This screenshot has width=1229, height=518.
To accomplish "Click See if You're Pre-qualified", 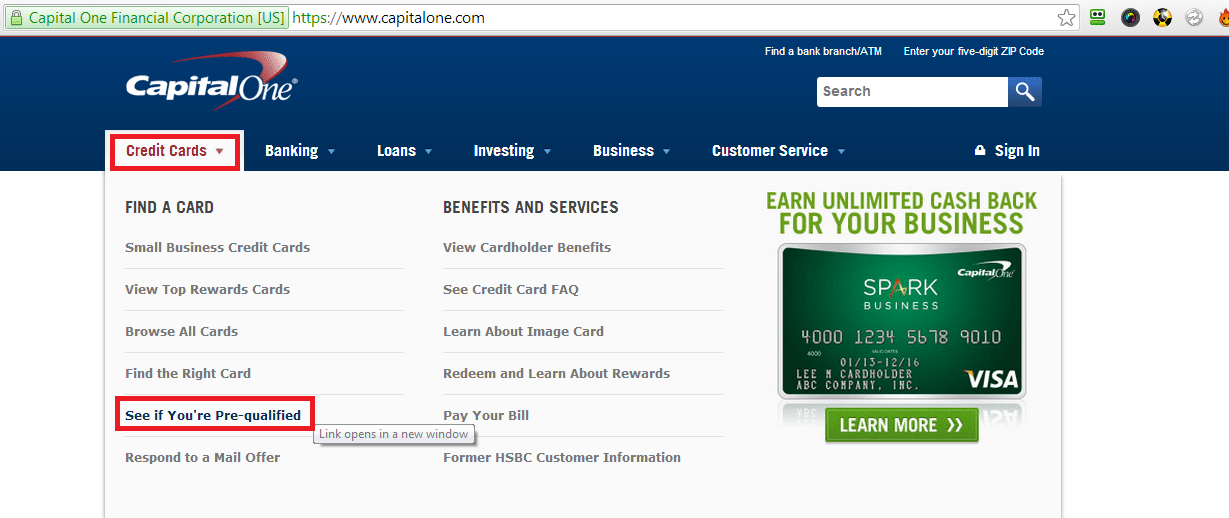I will (213, 415).
